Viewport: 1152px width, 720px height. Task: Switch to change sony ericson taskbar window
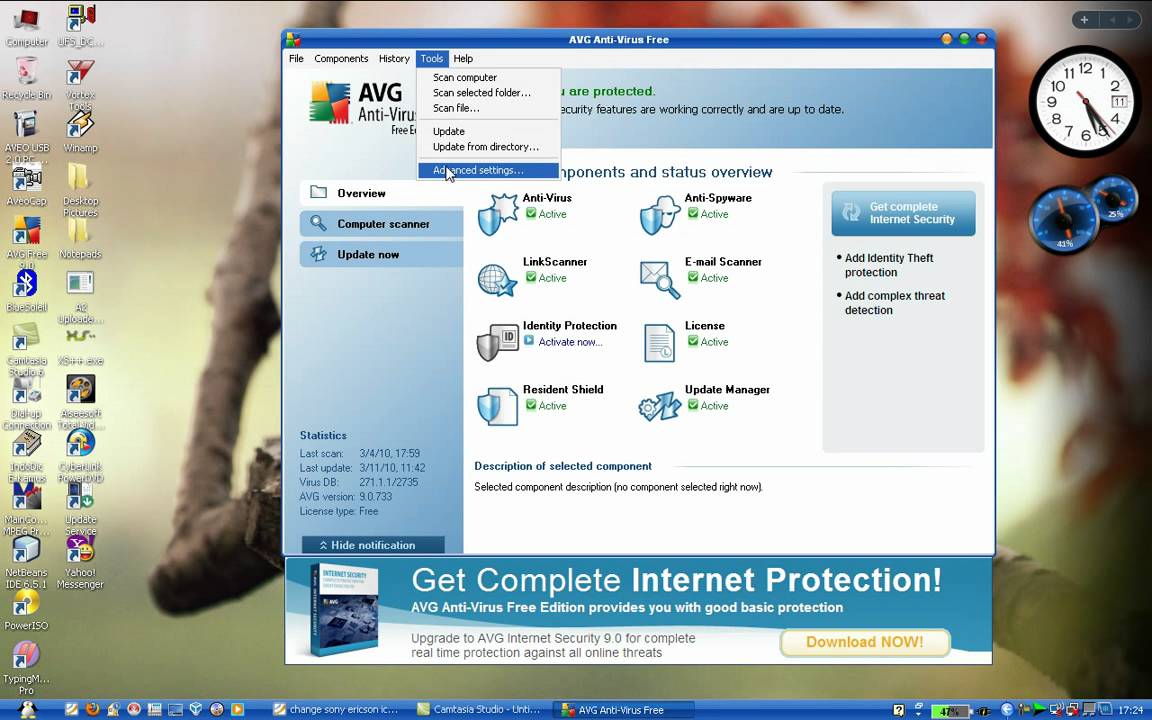click(336, 710)
